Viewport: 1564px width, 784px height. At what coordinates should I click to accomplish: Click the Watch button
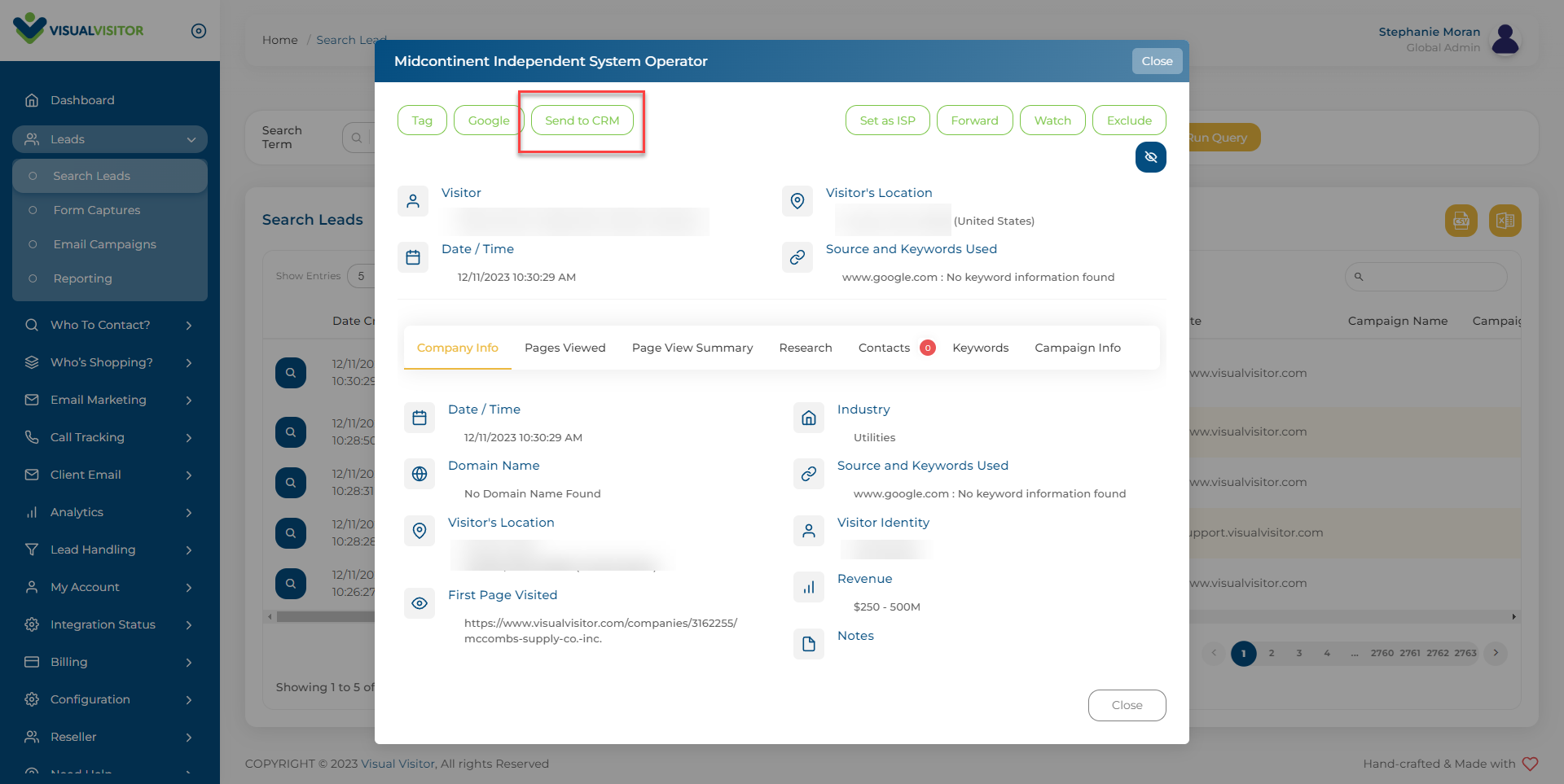point(1052,120)
